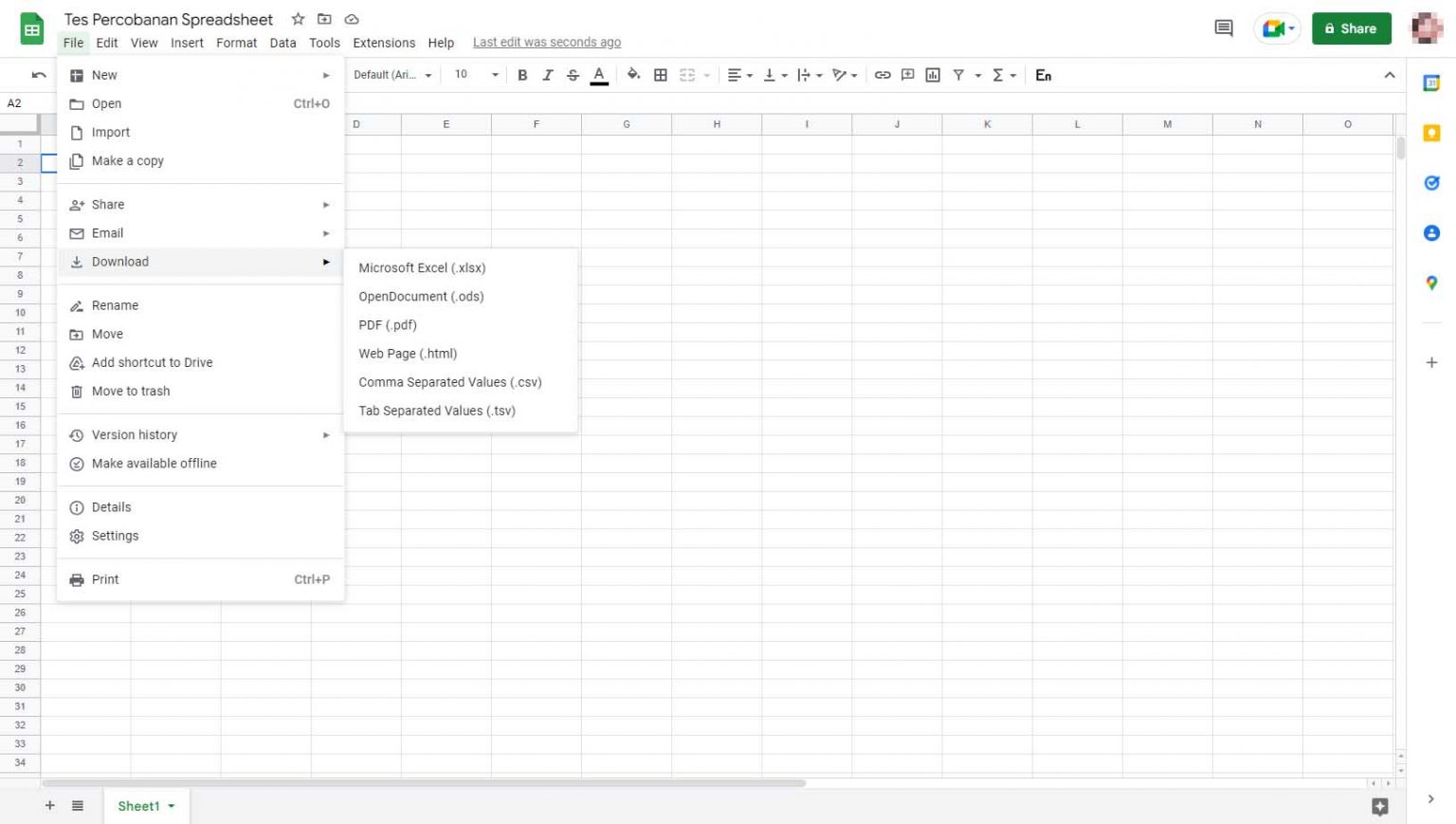Open the Last edit history link
Viewport: 1456px width, 824px height.
click(547, 42)
